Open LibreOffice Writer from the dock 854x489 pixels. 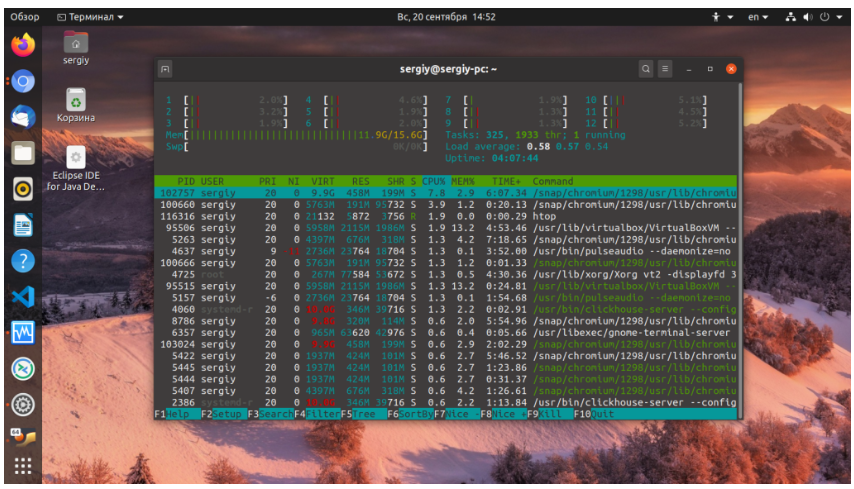[23, 225]
